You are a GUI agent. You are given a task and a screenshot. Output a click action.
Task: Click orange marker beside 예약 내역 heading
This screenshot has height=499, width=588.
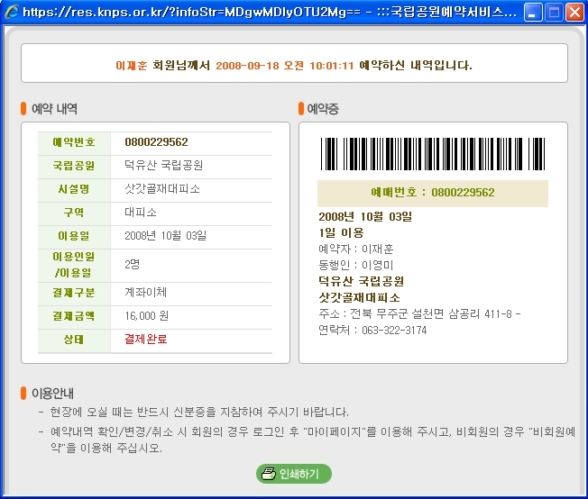click(x=23, y=109)
